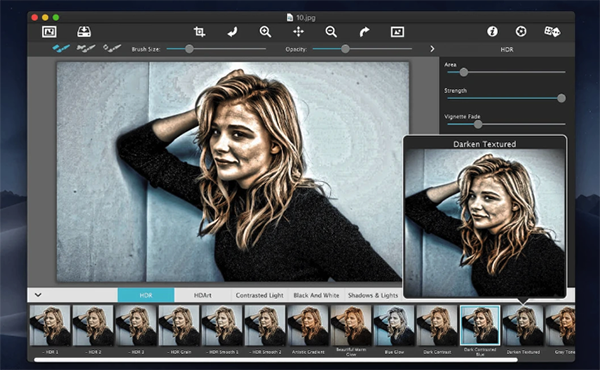Switch to the HDR tab
The image size is (600, 370).
[x=146, y=295]
